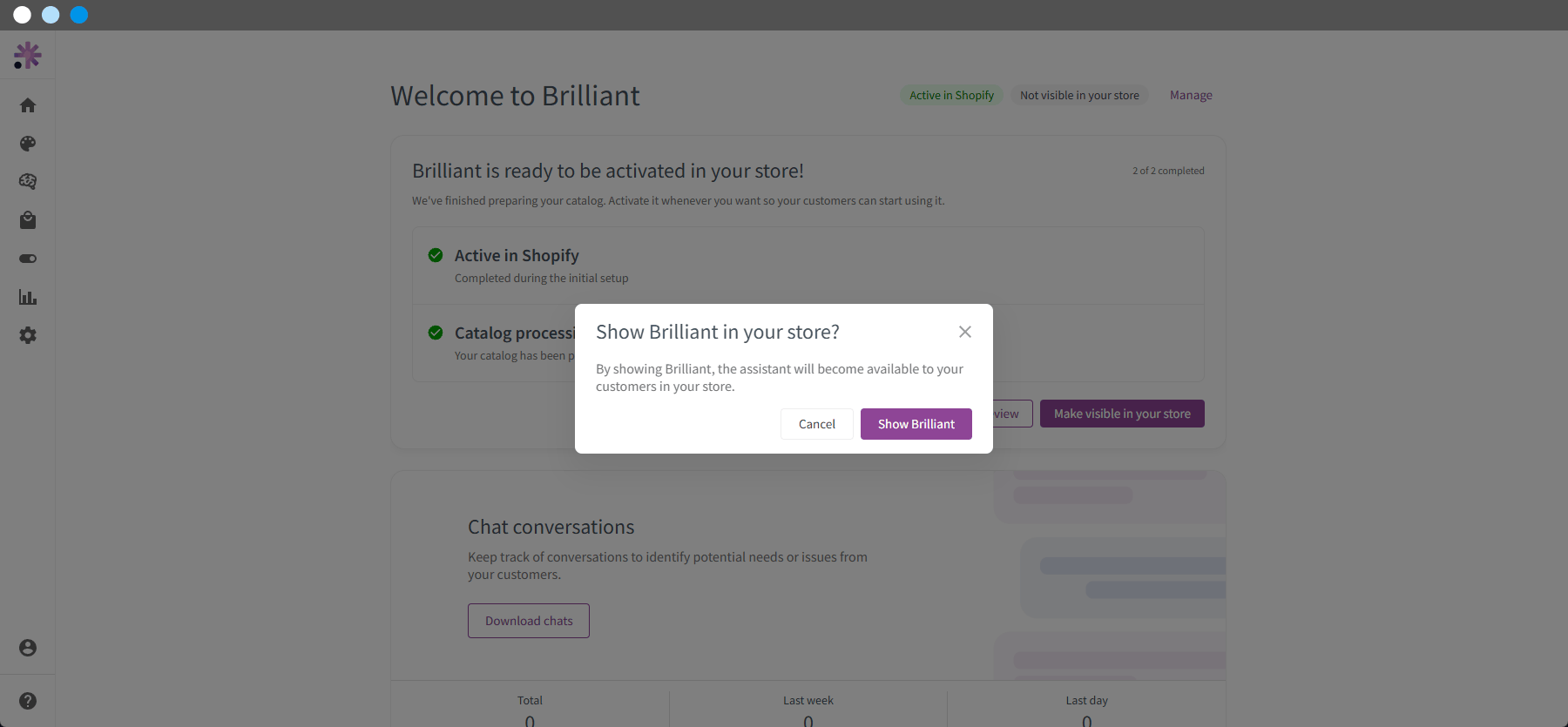Close the Show Brilliant dialog
The height and width of the screenshot is (727, 1568).
coord(965,332)
